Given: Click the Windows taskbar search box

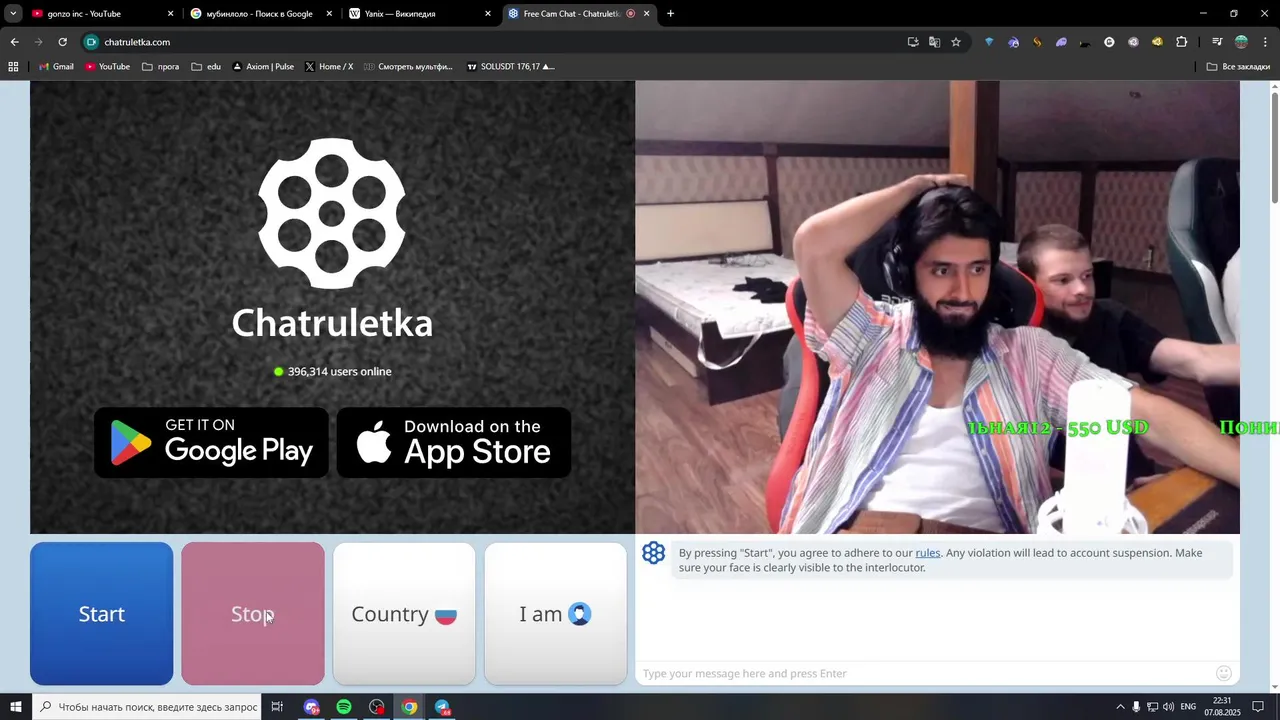Looking at the screenshot, I should (x=148, y=707).
